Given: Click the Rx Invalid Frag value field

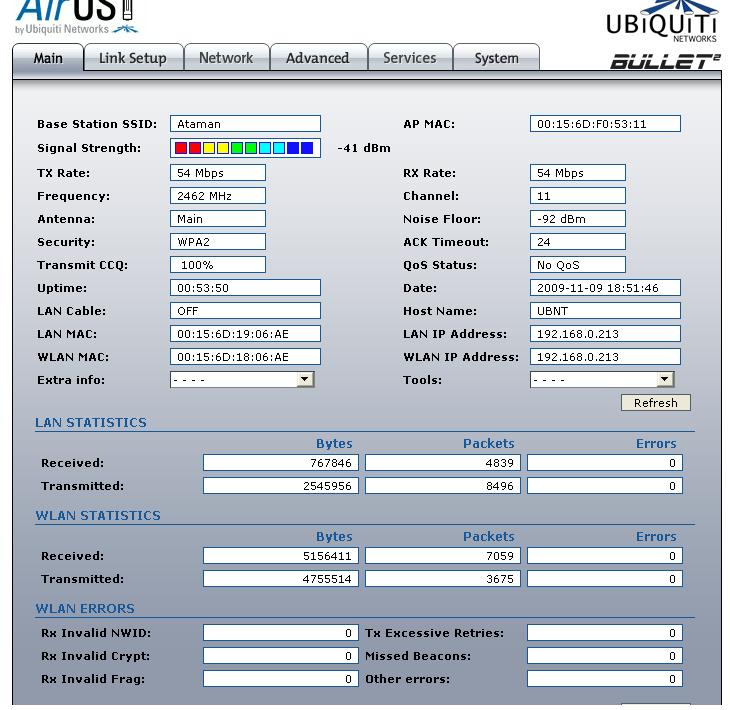Looking at the screenshot, I should click(x=281, y=679).
